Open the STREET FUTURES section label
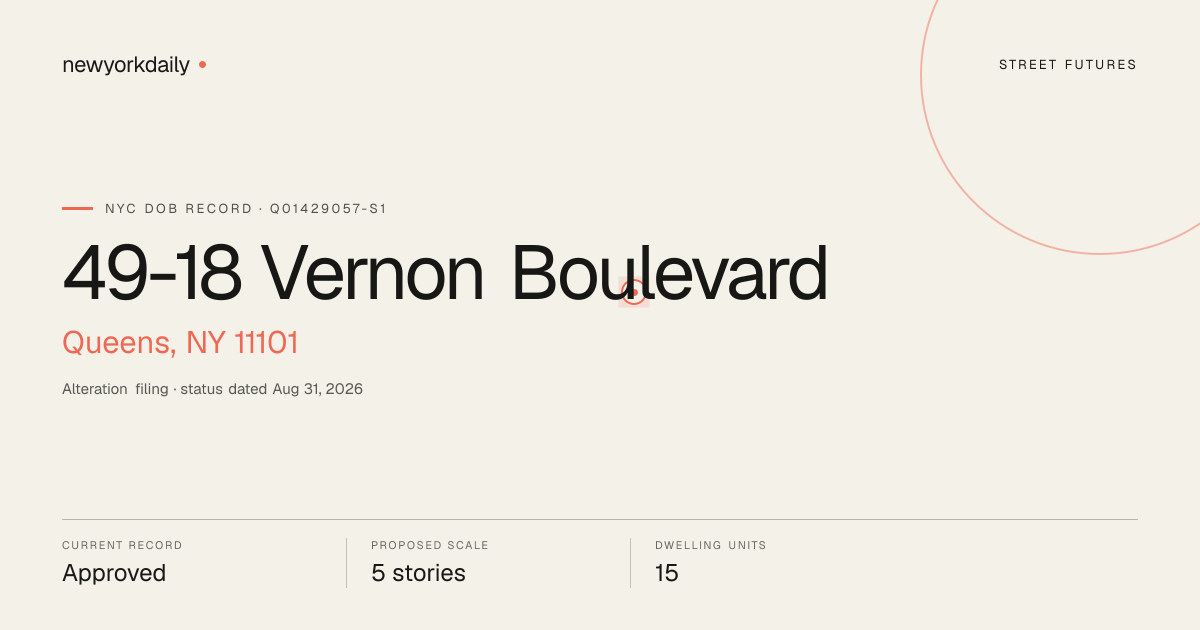The height and width of the screenshot is (630, 1200). click(x=1068, y=65)
